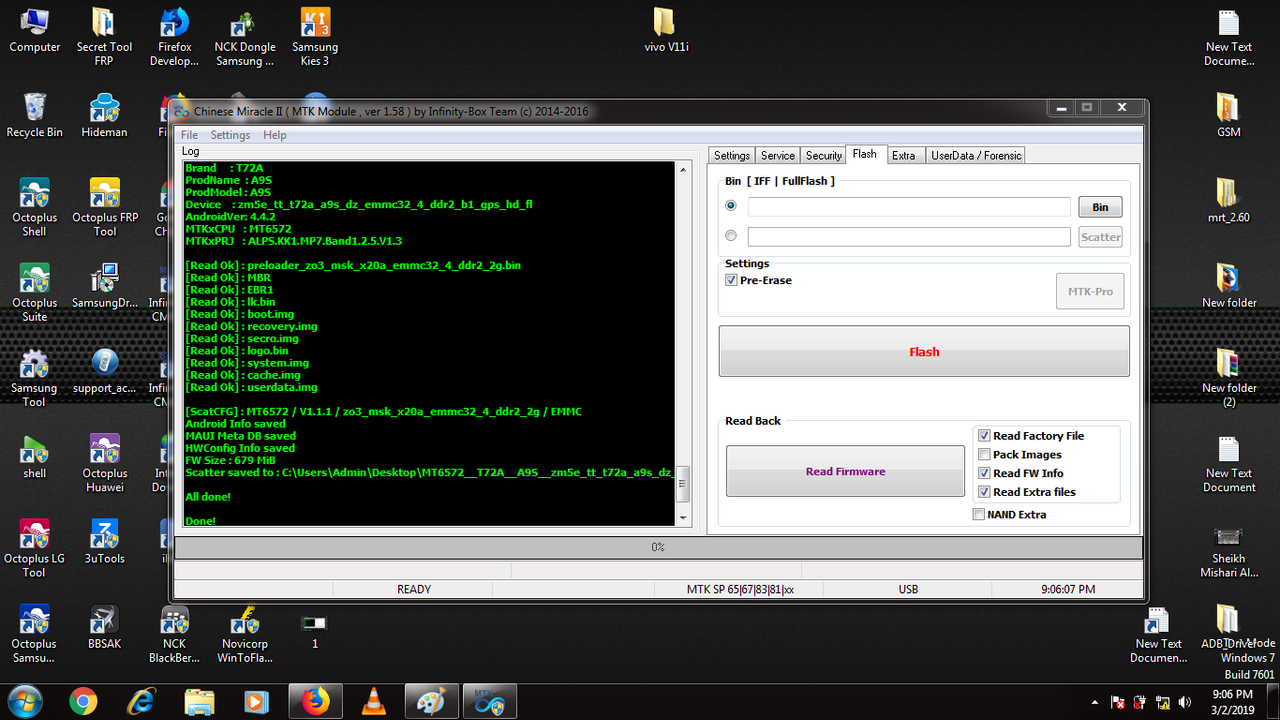Open support_ac... desktop shortcut
1280x720 pixels.
coord(104,371)
